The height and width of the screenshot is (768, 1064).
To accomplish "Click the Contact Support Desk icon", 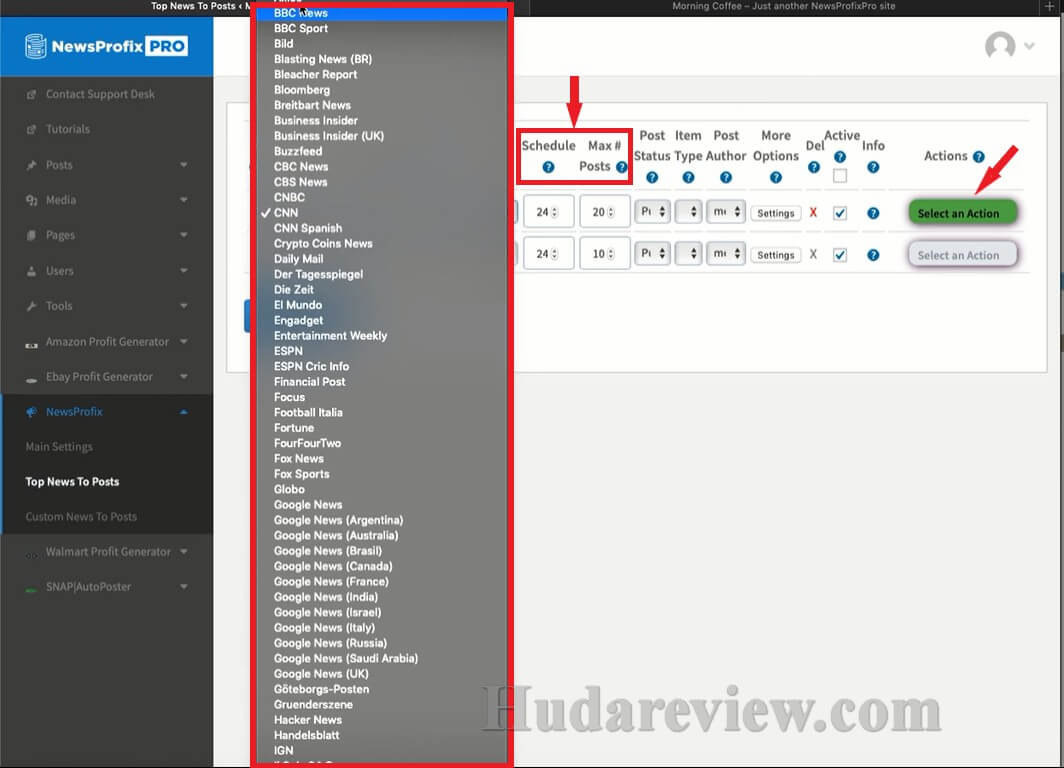I will 31,94.
